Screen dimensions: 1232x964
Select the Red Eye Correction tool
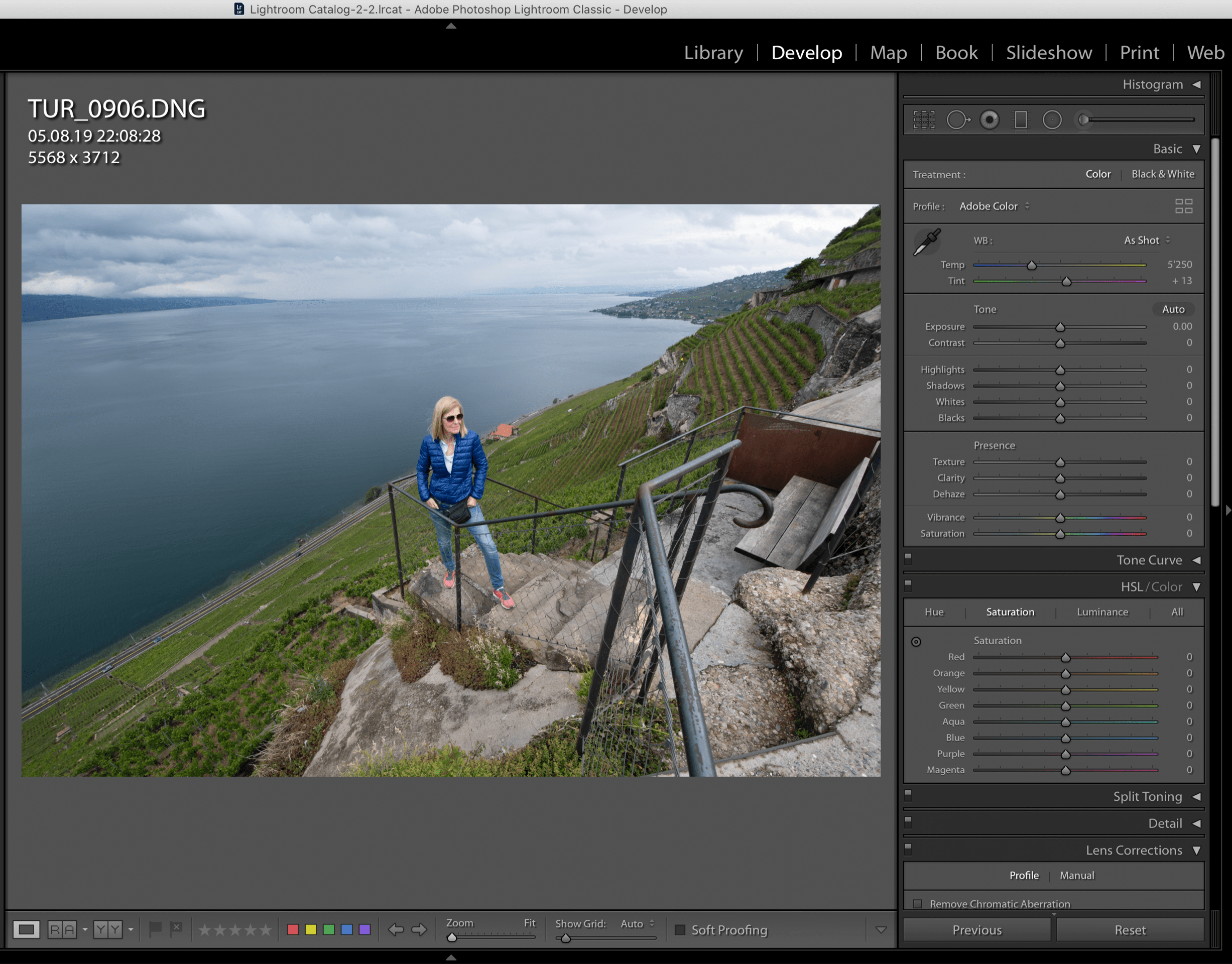pyautogui.click(x=990, y=120)
